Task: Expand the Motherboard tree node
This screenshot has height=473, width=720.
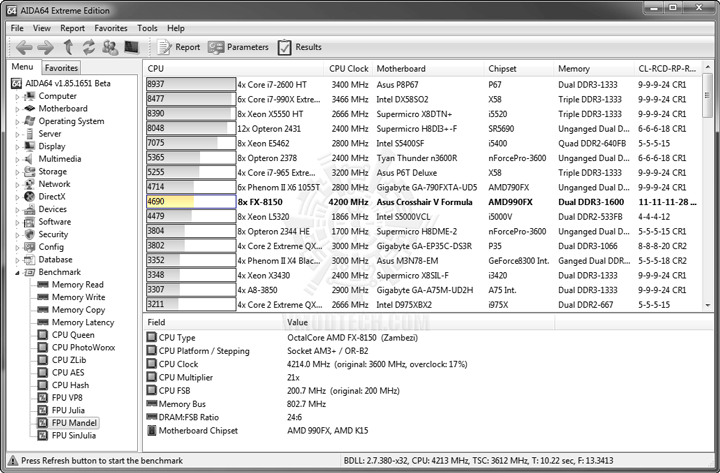Action: pos(17,109)
